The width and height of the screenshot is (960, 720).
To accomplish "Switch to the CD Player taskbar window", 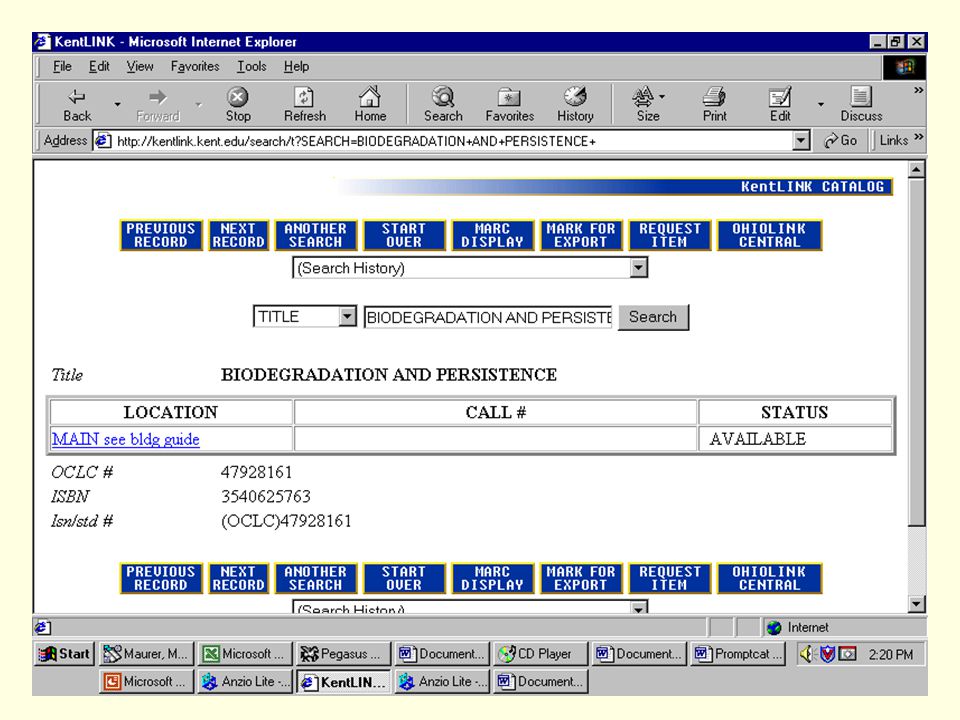I will coord(539,654).
